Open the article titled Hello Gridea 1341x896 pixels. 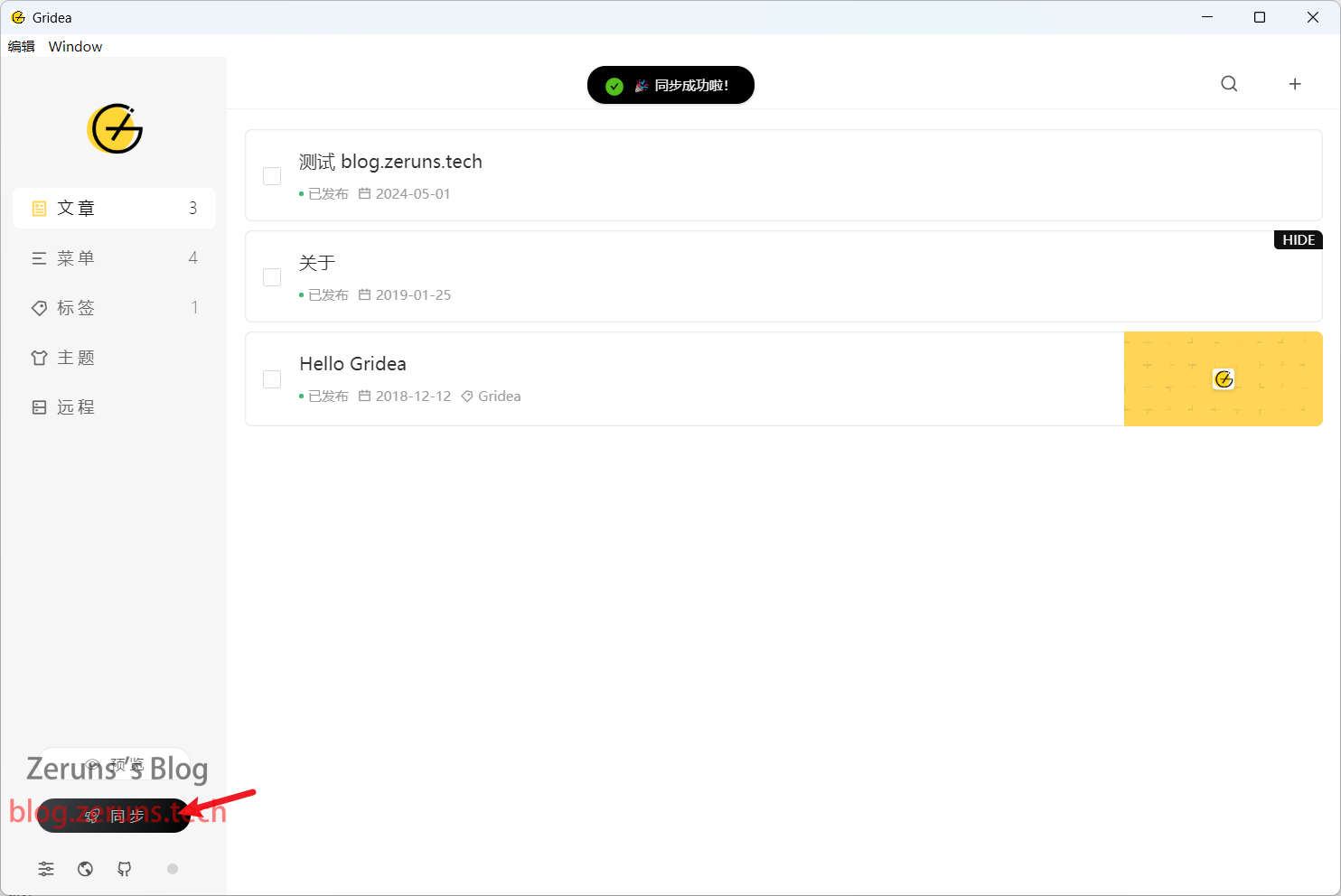[x=352, y=364]
